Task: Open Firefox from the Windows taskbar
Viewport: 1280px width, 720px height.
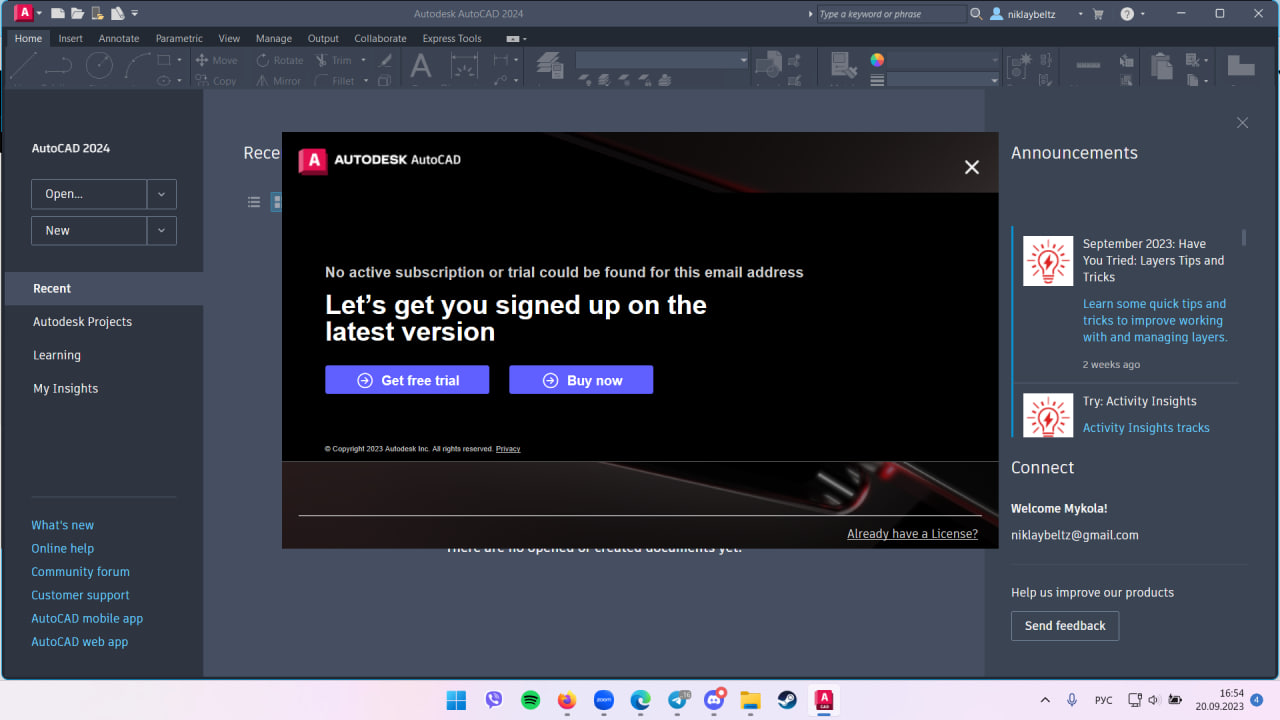Action: pos(567,700)
